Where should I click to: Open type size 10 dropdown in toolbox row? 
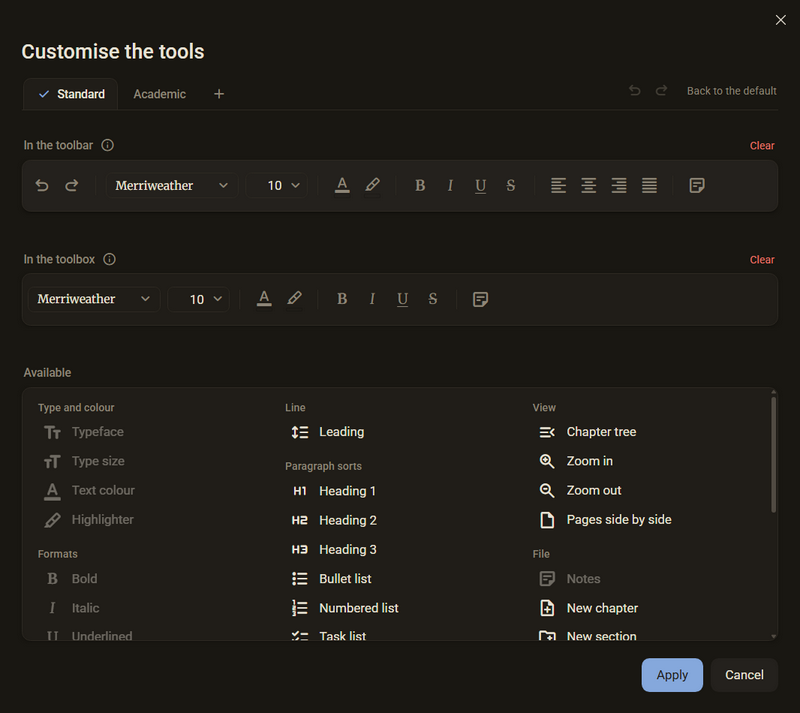click(x=198, y=299)
